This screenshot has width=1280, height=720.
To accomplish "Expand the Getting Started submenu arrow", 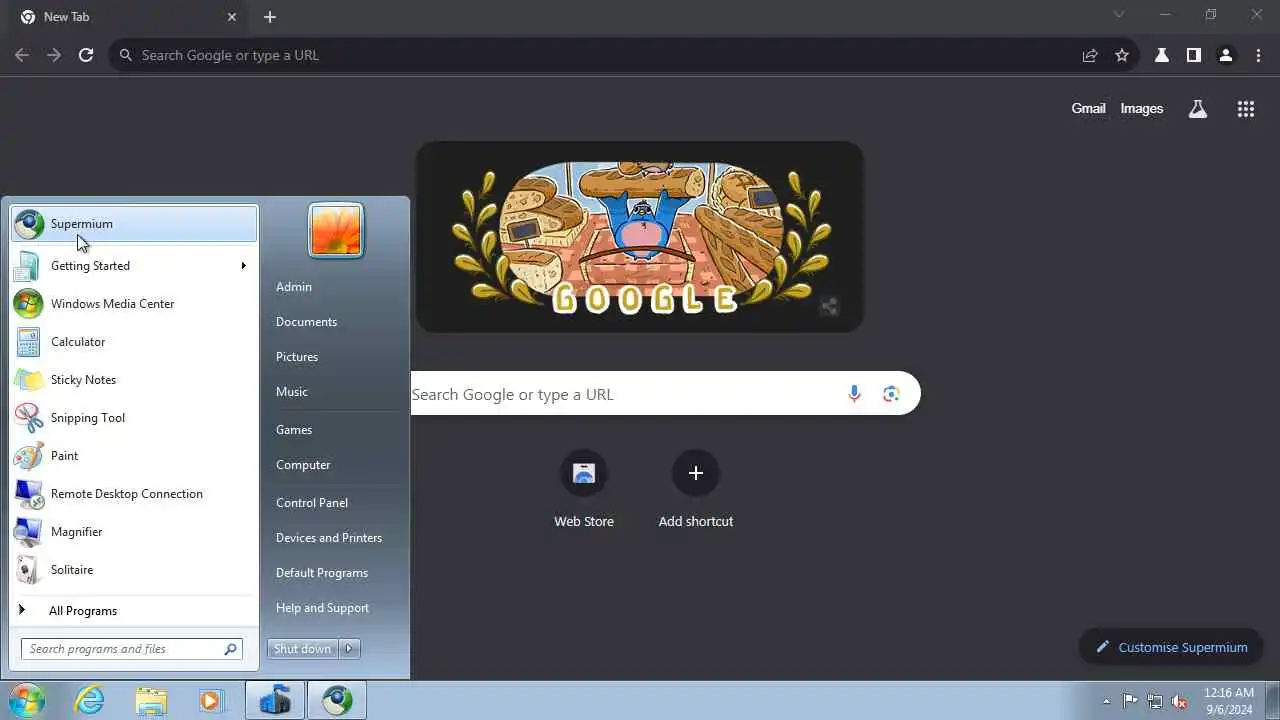I will point(243,266).
